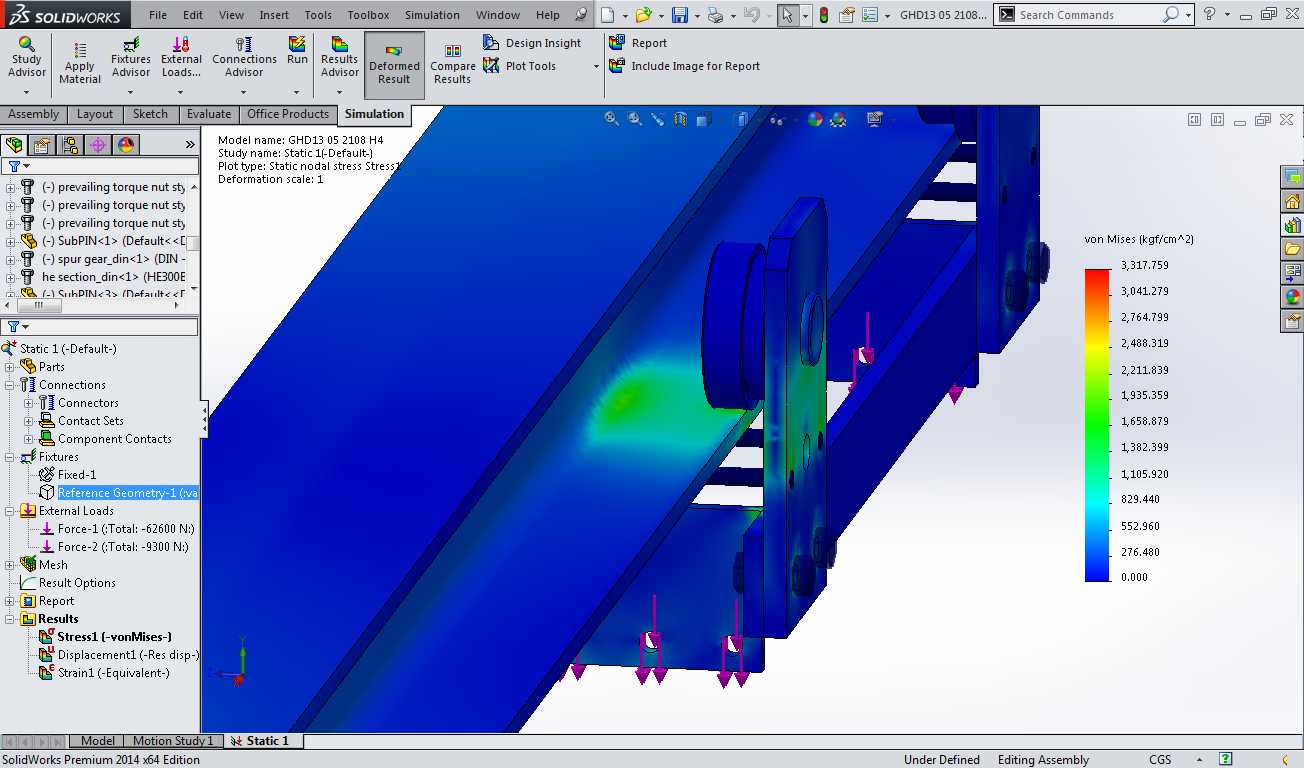Toggle the Deformed Result view
This screenshot has width=1304, height=768.
[394, 65]
